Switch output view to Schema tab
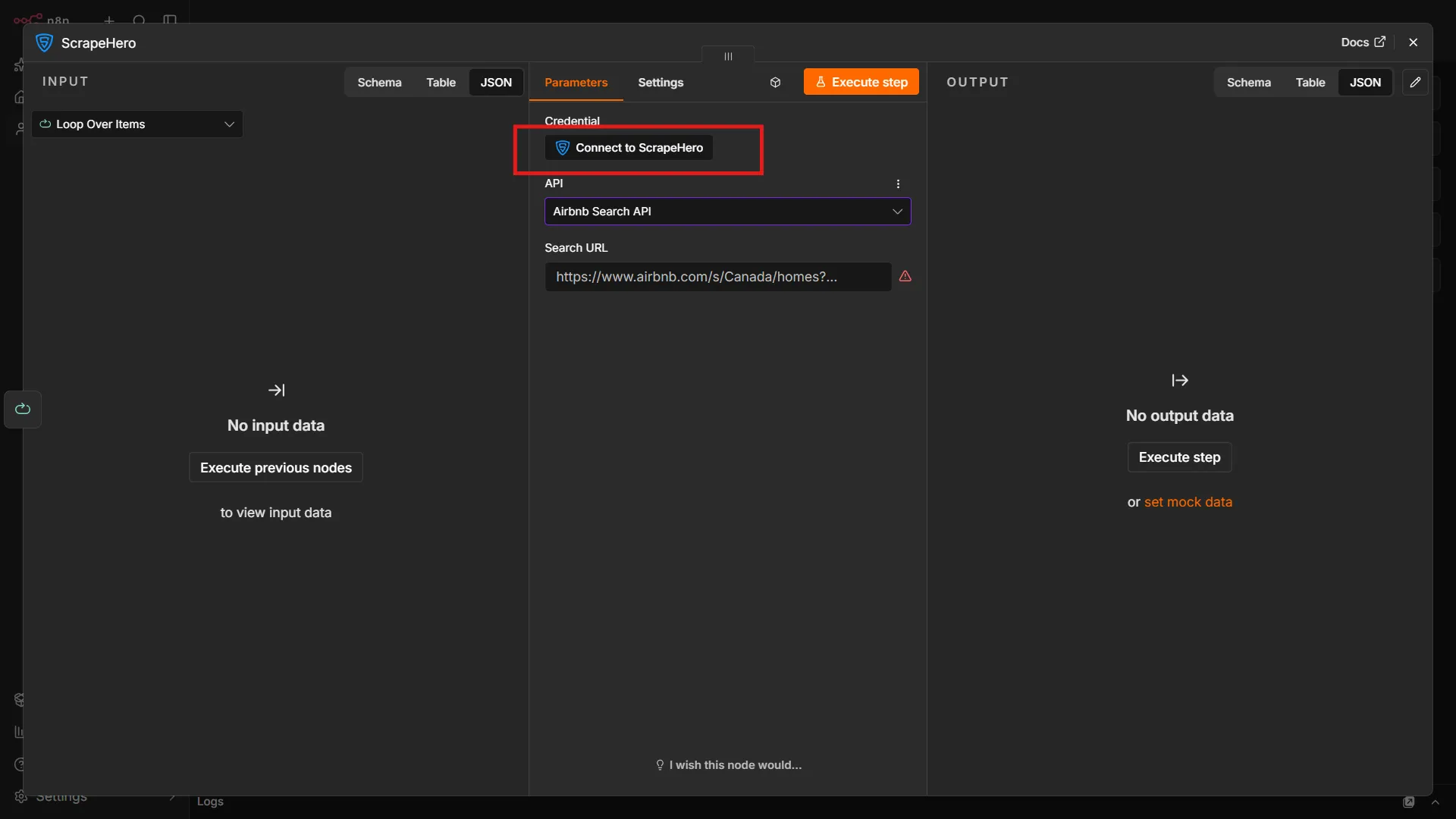Screen dimensions: 1456x819 [1249, 82]
